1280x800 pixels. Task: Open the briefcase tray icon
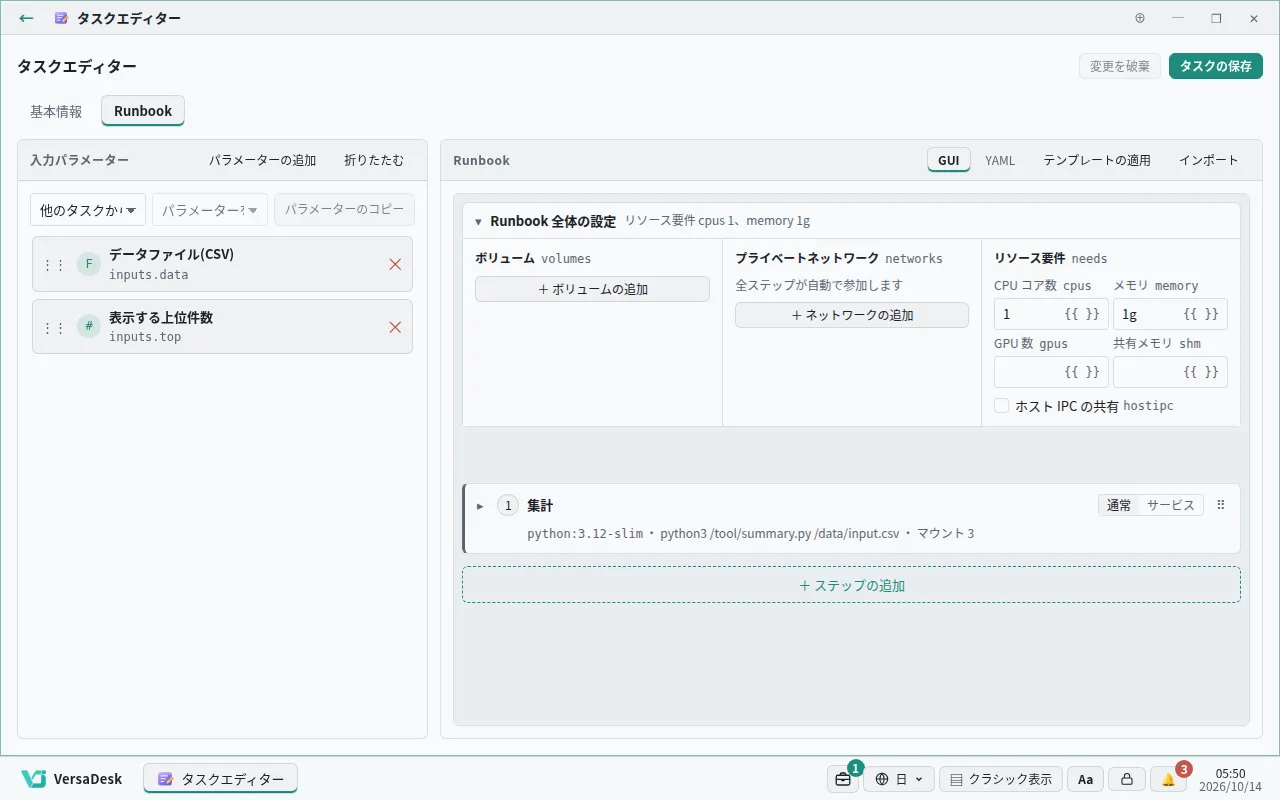(x=843, y=779)
